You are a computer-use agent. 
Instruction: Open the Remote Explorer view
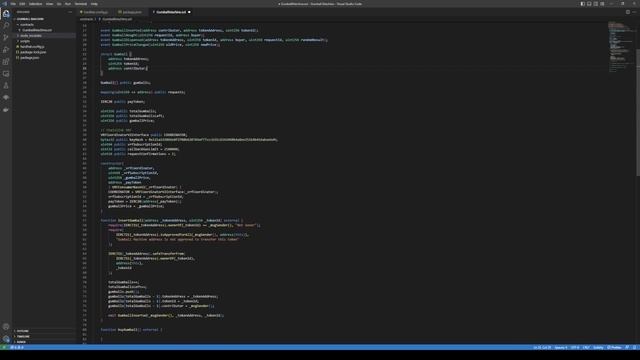tap(6, 74)
